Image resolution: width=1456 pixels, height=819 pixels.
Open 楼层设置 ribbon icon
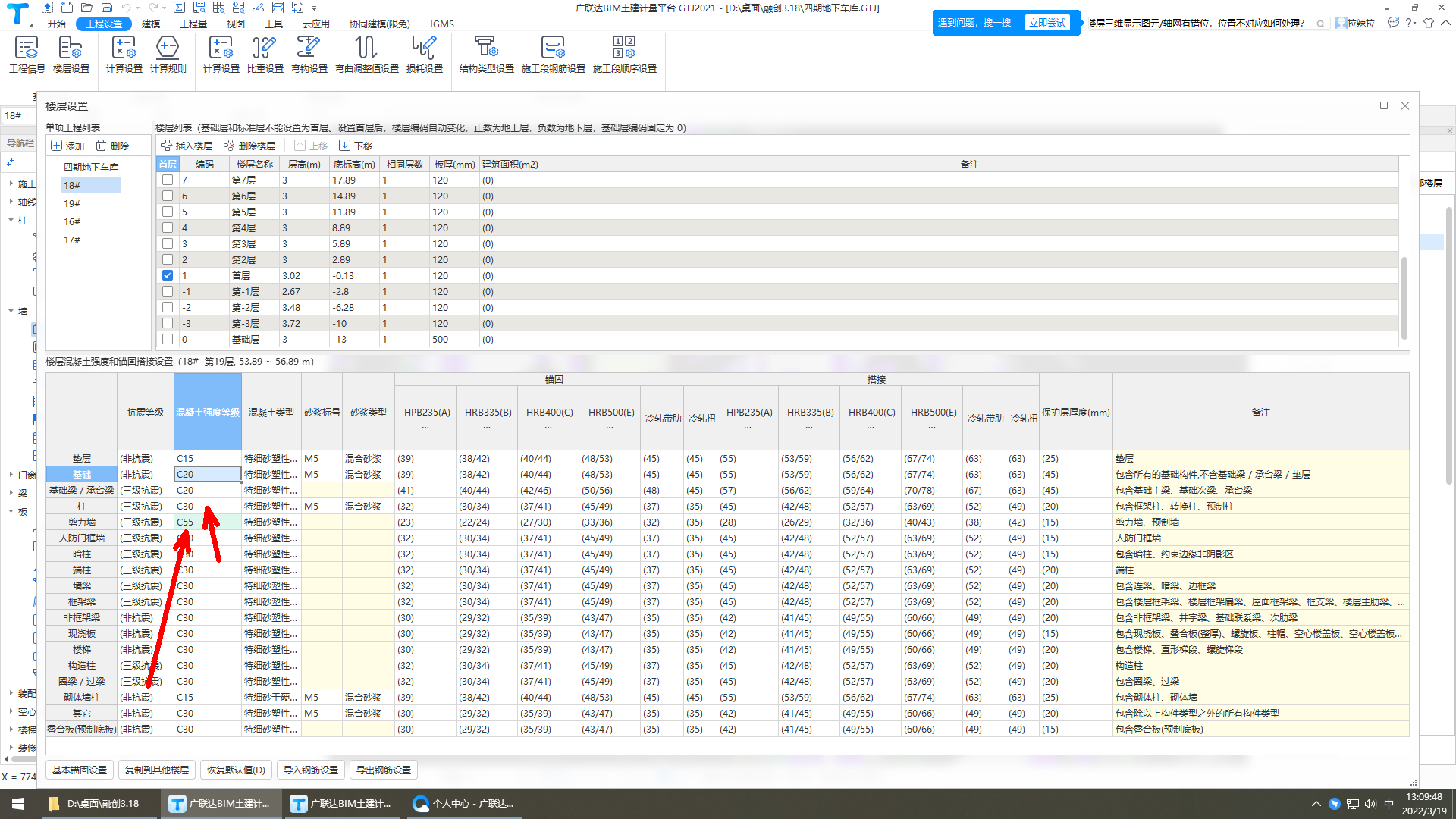(x=71, y=55)
